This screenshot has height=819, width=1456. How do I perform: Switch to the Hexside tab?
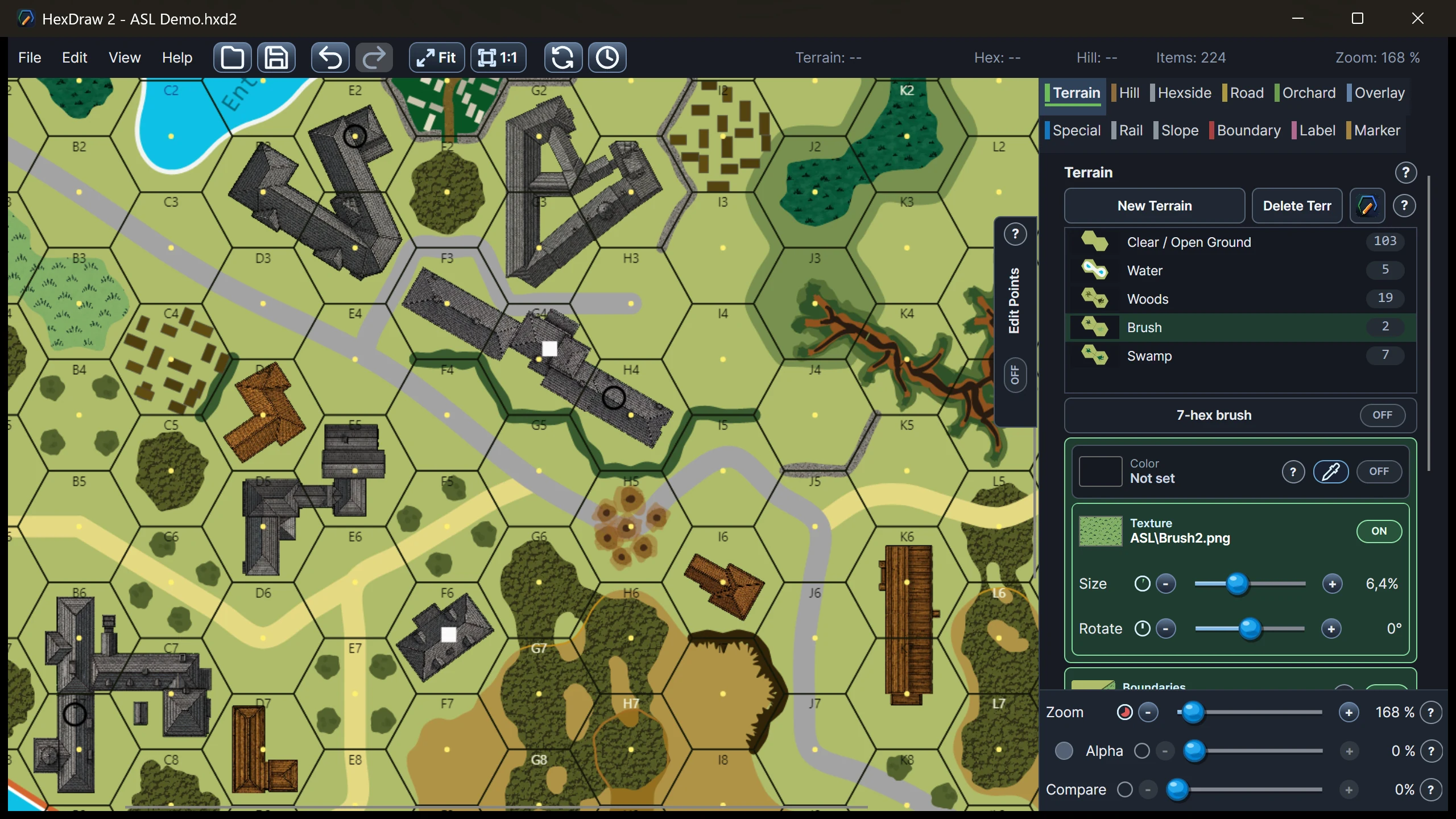pos(1181,93)
